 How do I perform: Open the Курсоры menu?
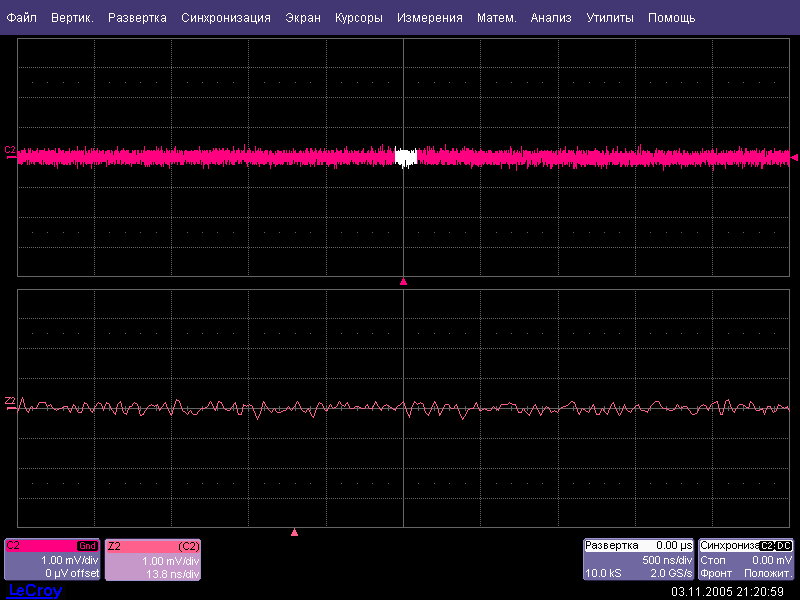(x=359, y=18)
